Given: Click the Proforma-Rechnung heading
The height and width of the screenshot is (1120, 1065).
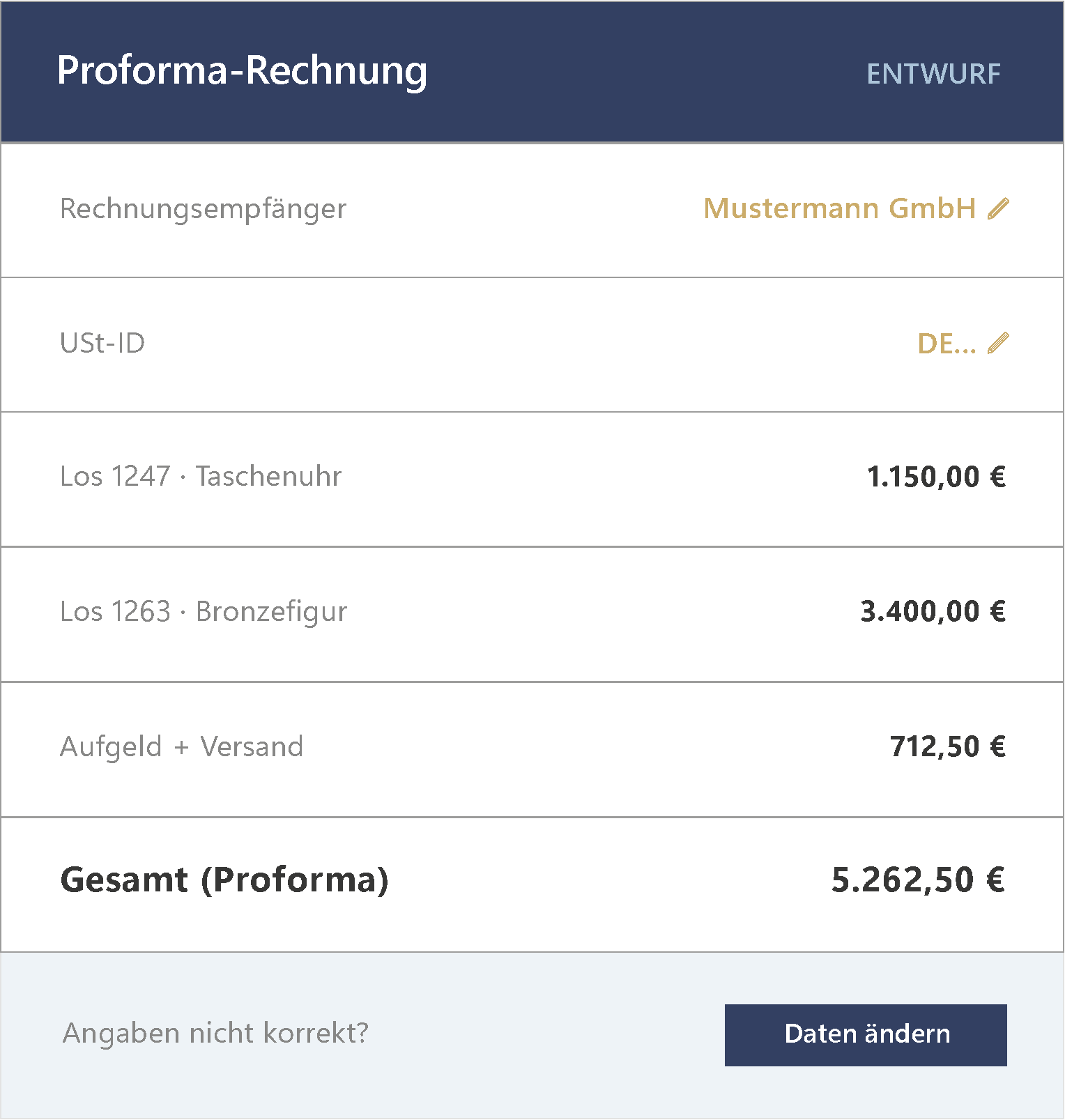Looking at the screenshot, I should point(242,71).
